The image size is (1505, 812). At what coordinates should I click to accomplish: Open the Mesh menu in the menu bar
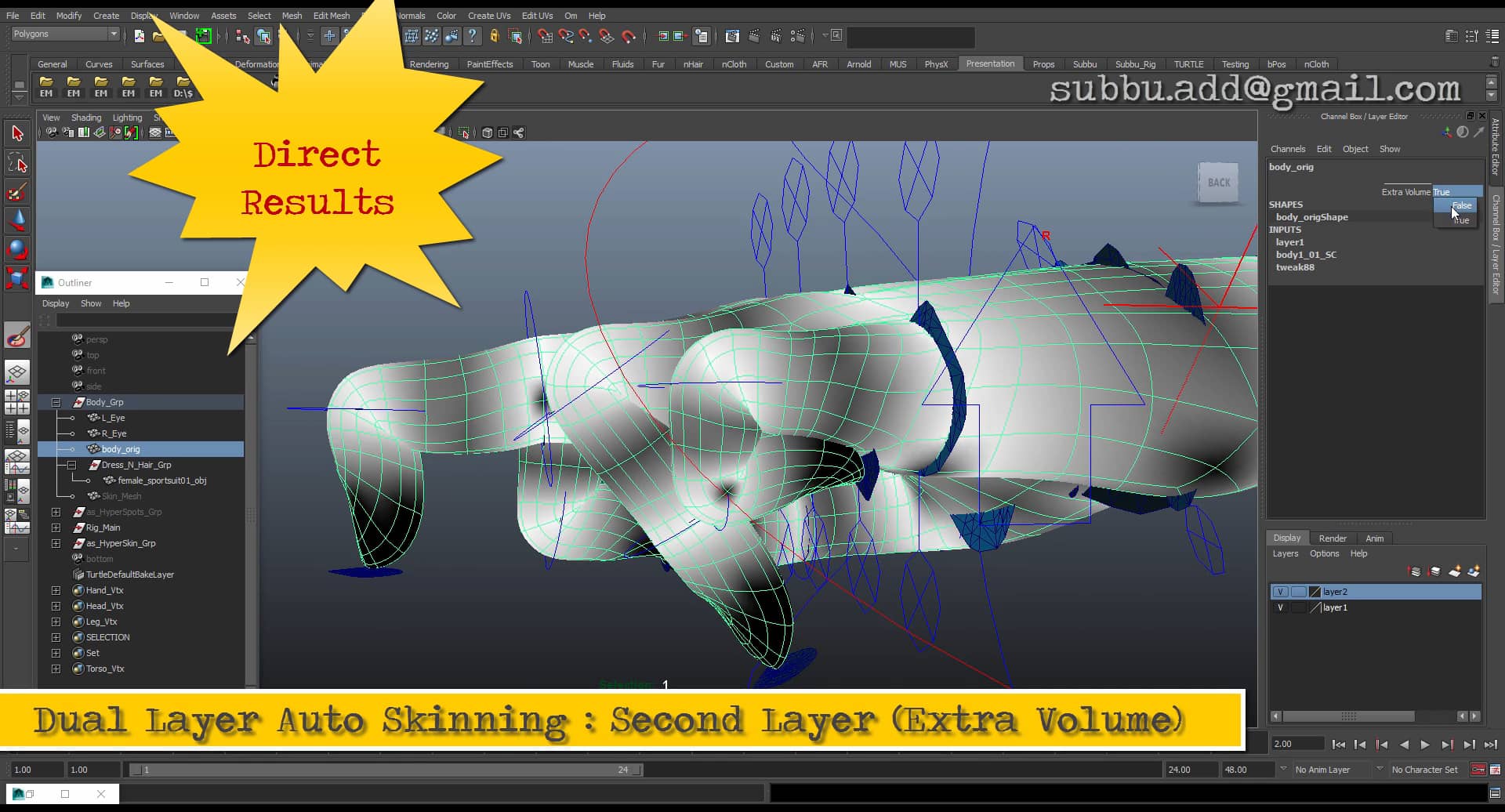292,15
